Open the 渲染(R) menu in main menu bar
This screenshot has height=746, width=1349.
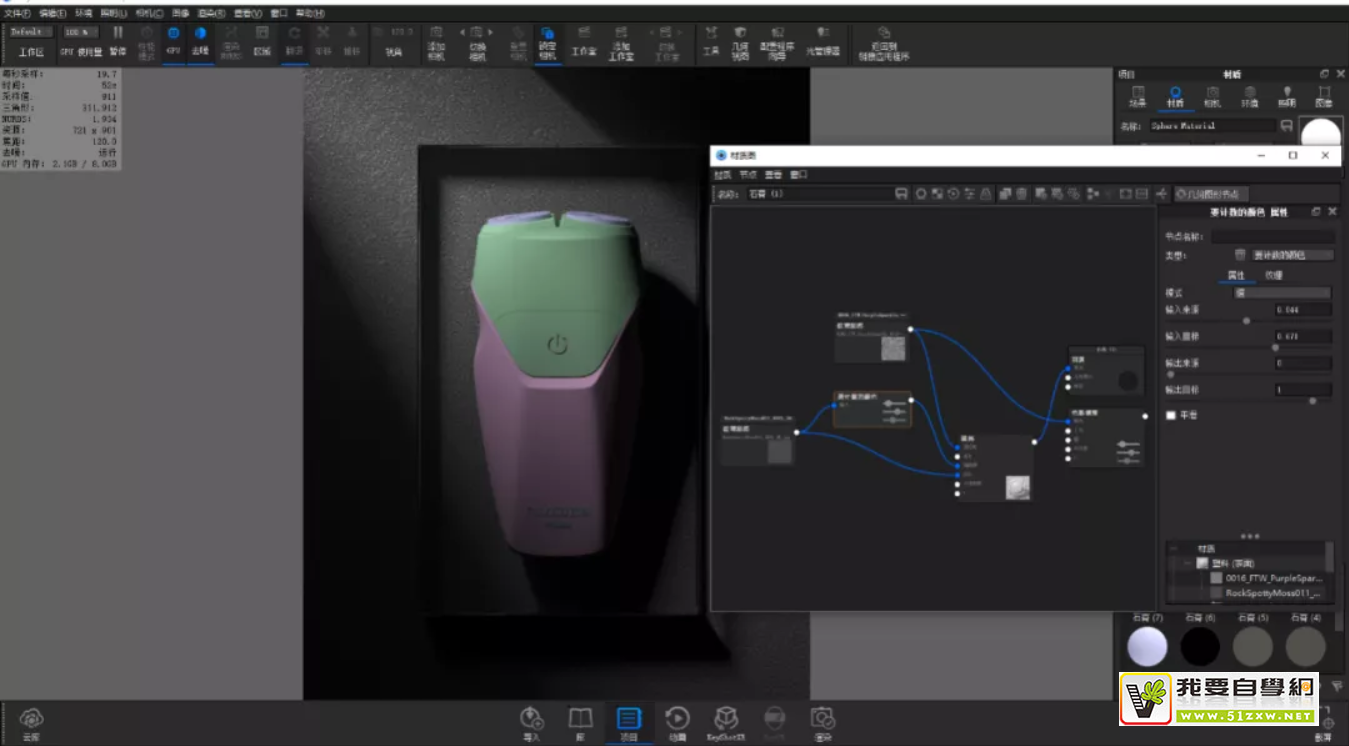212,13
